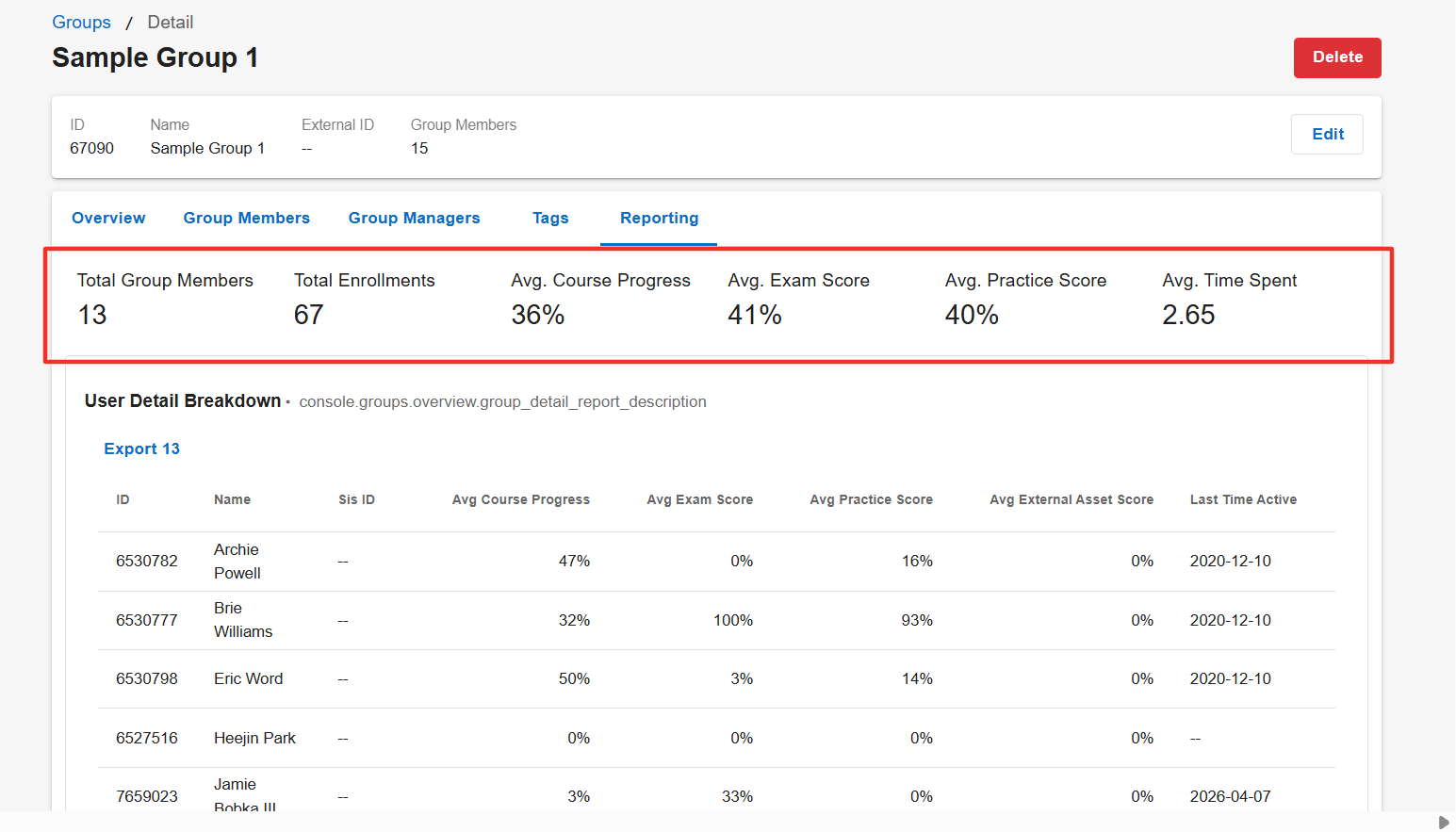Image resolution: width=1456 pixels, height=832 pixels.
Task: Select the Archie Powell row
Action: [716, 562]
